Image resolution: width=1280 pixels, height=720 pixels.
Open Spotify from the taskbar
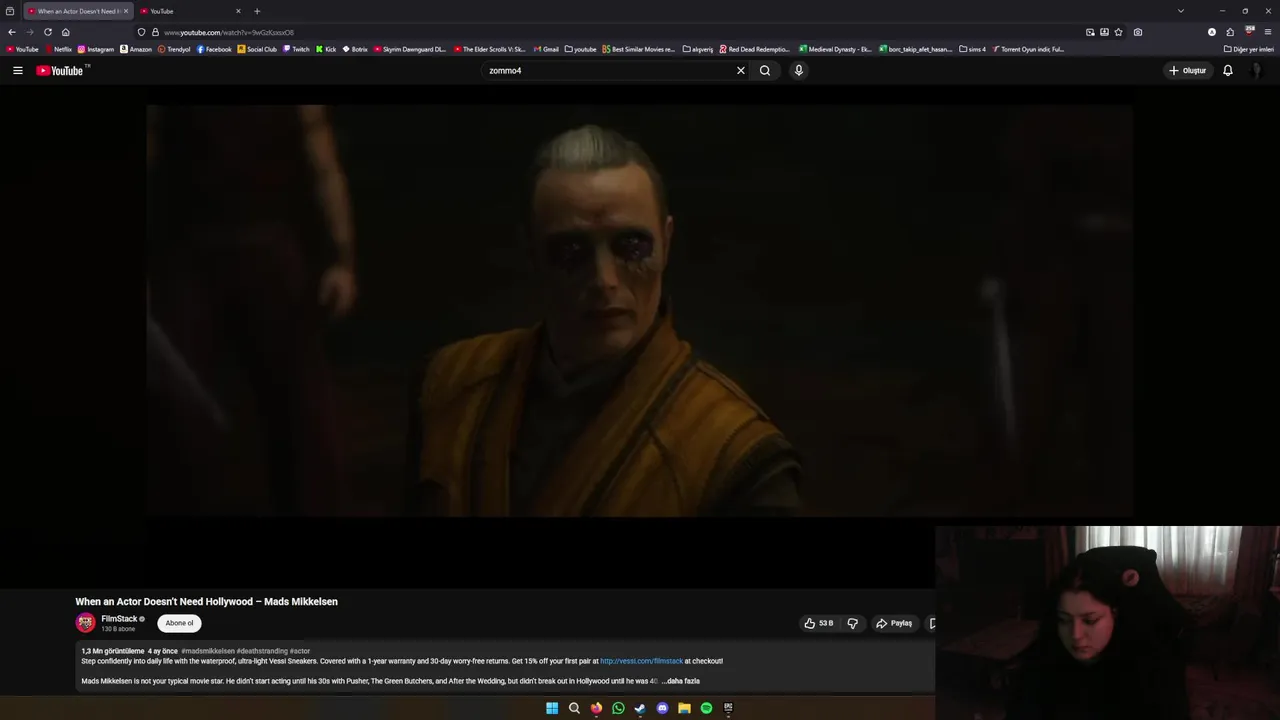(x=706, y=708)
